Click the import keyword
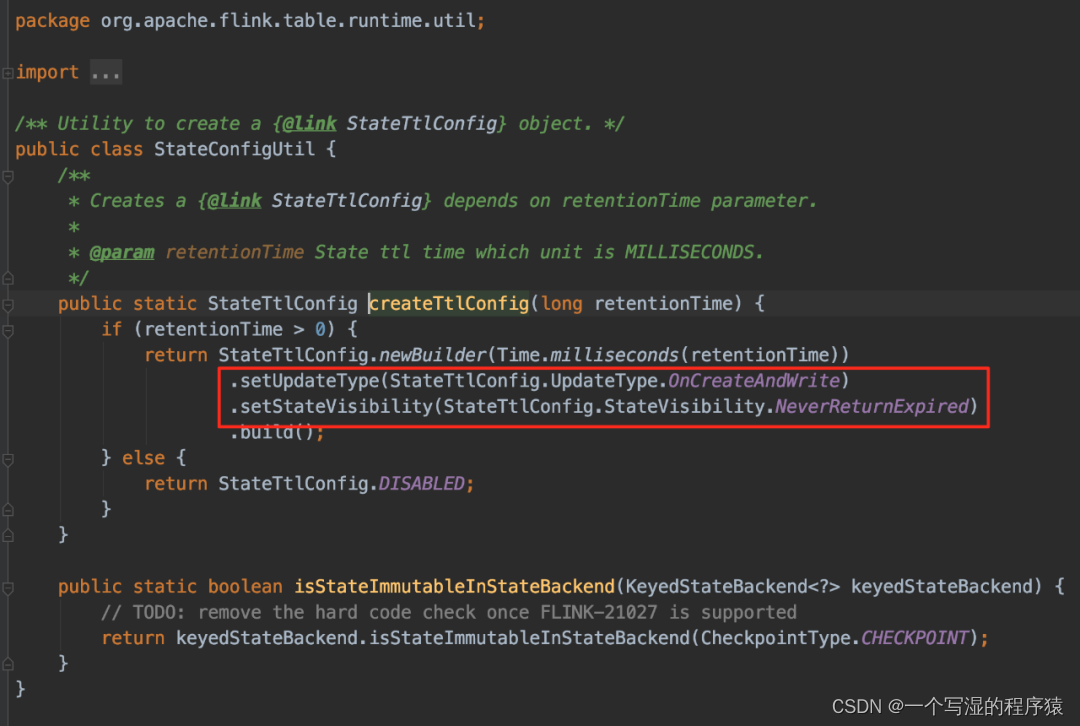Viewport: 1080px width, 726px height. (x=47, y=72)
